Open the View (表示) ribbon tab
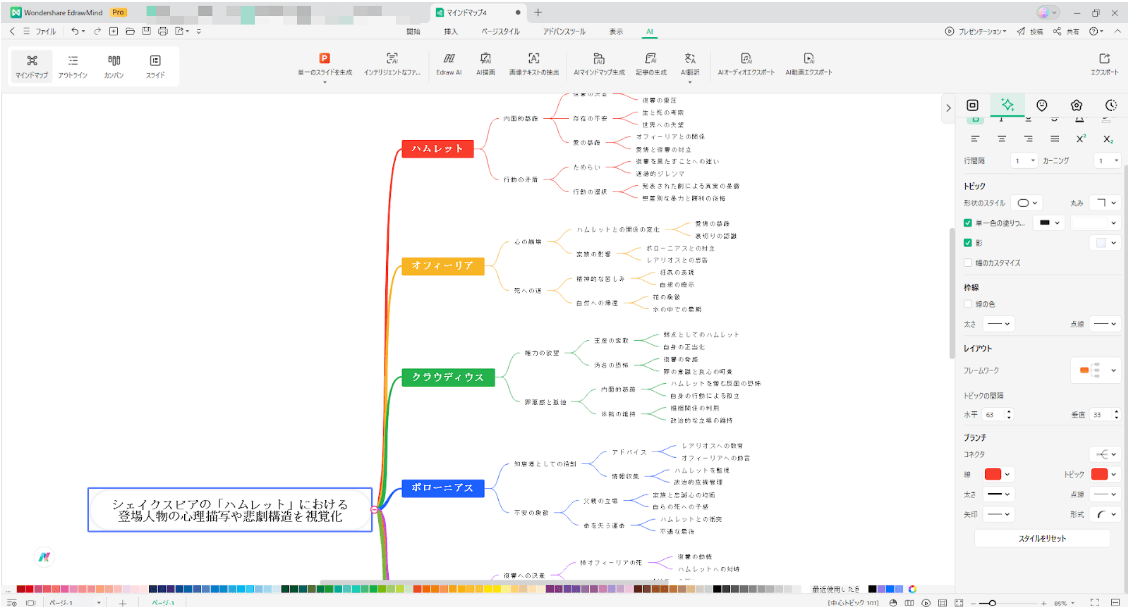 tap(617, 32)
